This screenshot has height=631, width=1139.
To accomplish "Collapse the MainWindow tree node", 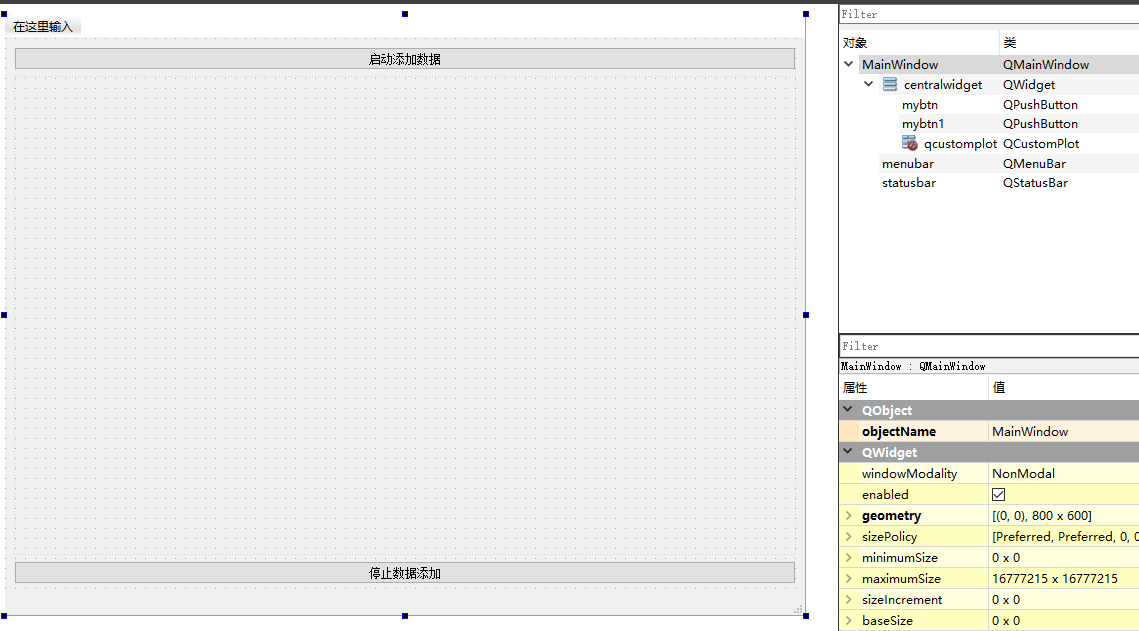I will click(848, 64).
